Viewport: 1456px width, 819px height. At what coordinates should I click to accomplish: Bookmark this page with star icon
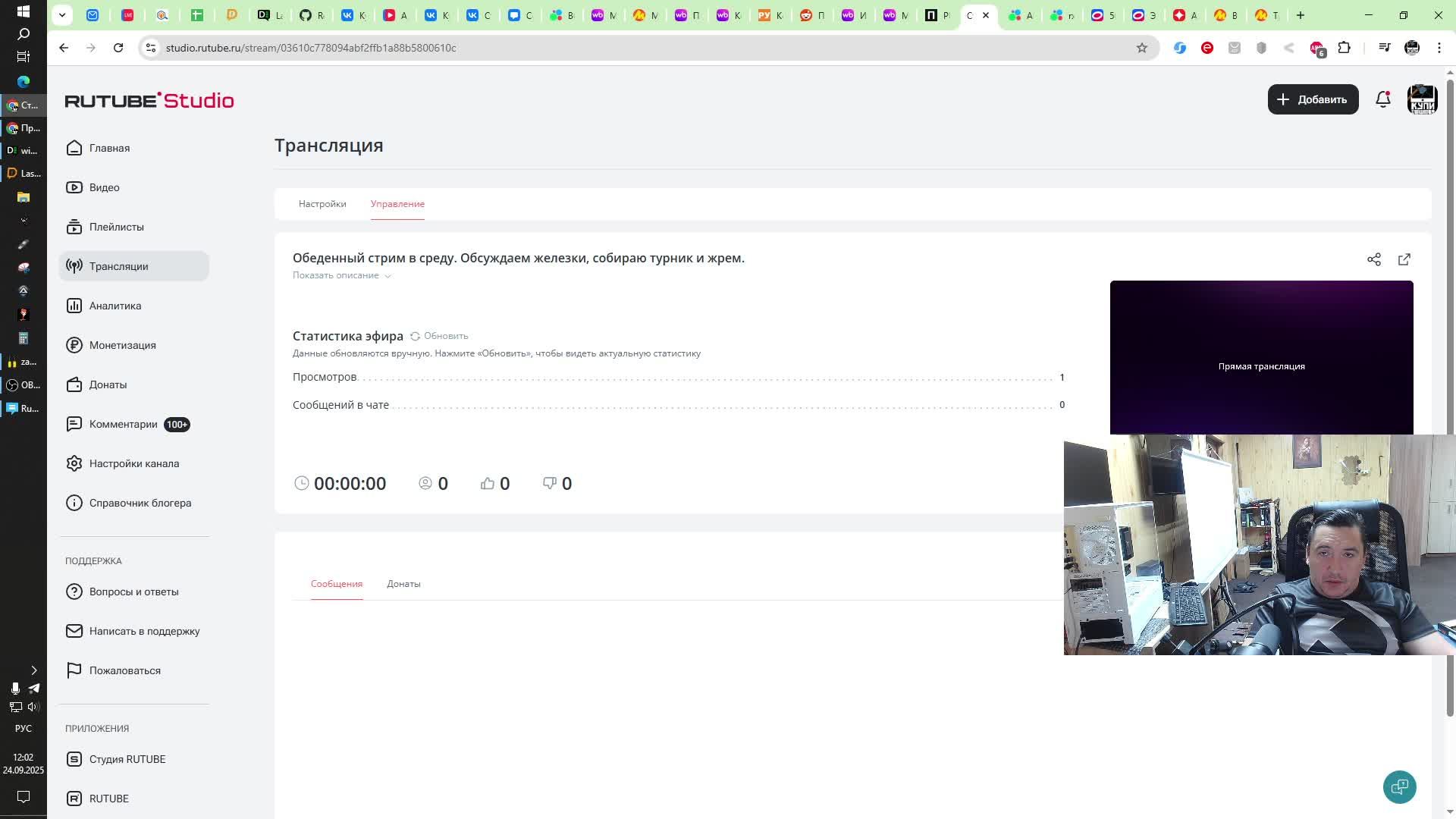(x=1141, y=48)
